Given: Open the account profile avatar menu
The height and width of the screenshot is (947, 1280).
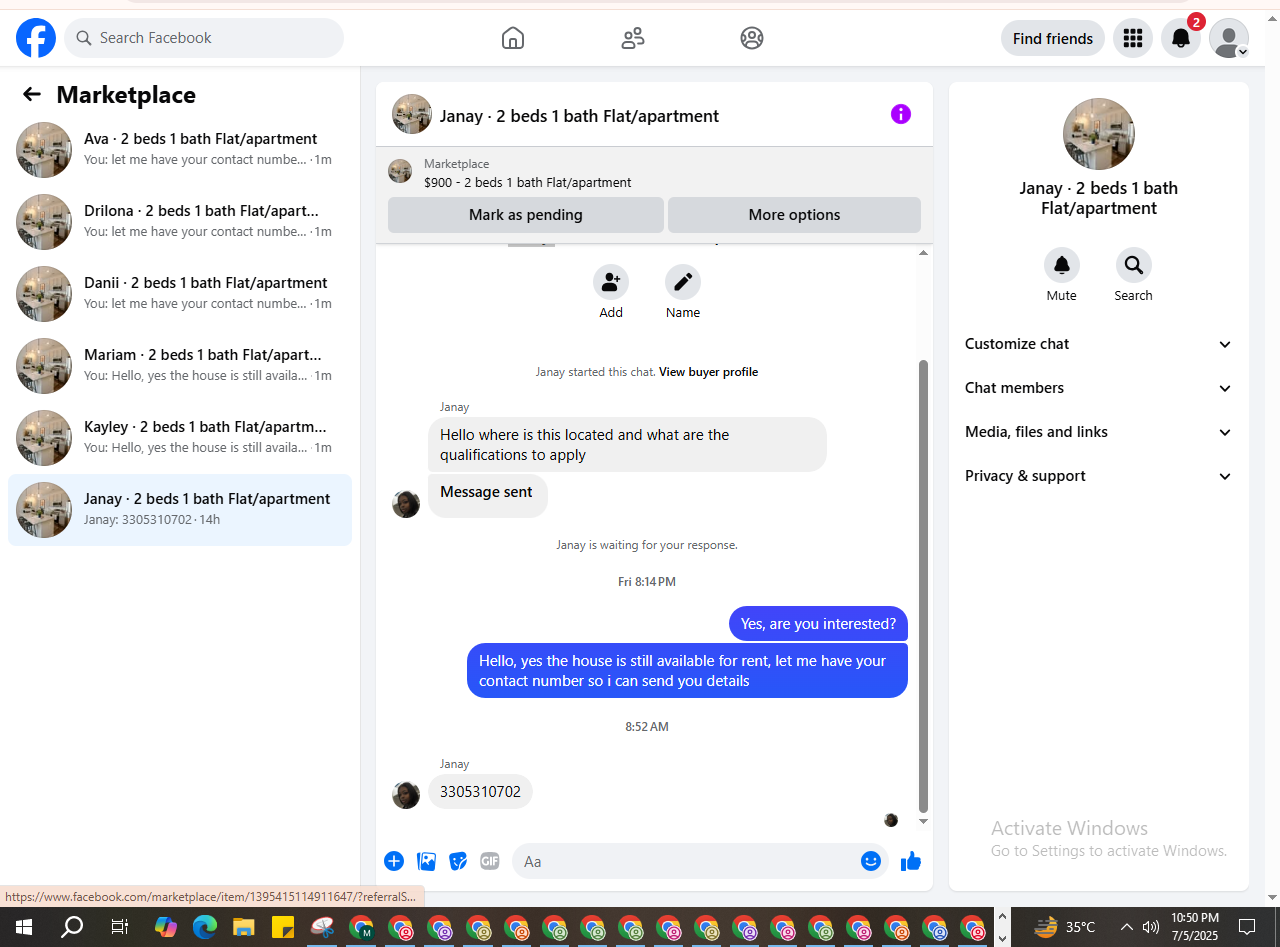Looking at the screenshot, I should tap(1229, 38).
